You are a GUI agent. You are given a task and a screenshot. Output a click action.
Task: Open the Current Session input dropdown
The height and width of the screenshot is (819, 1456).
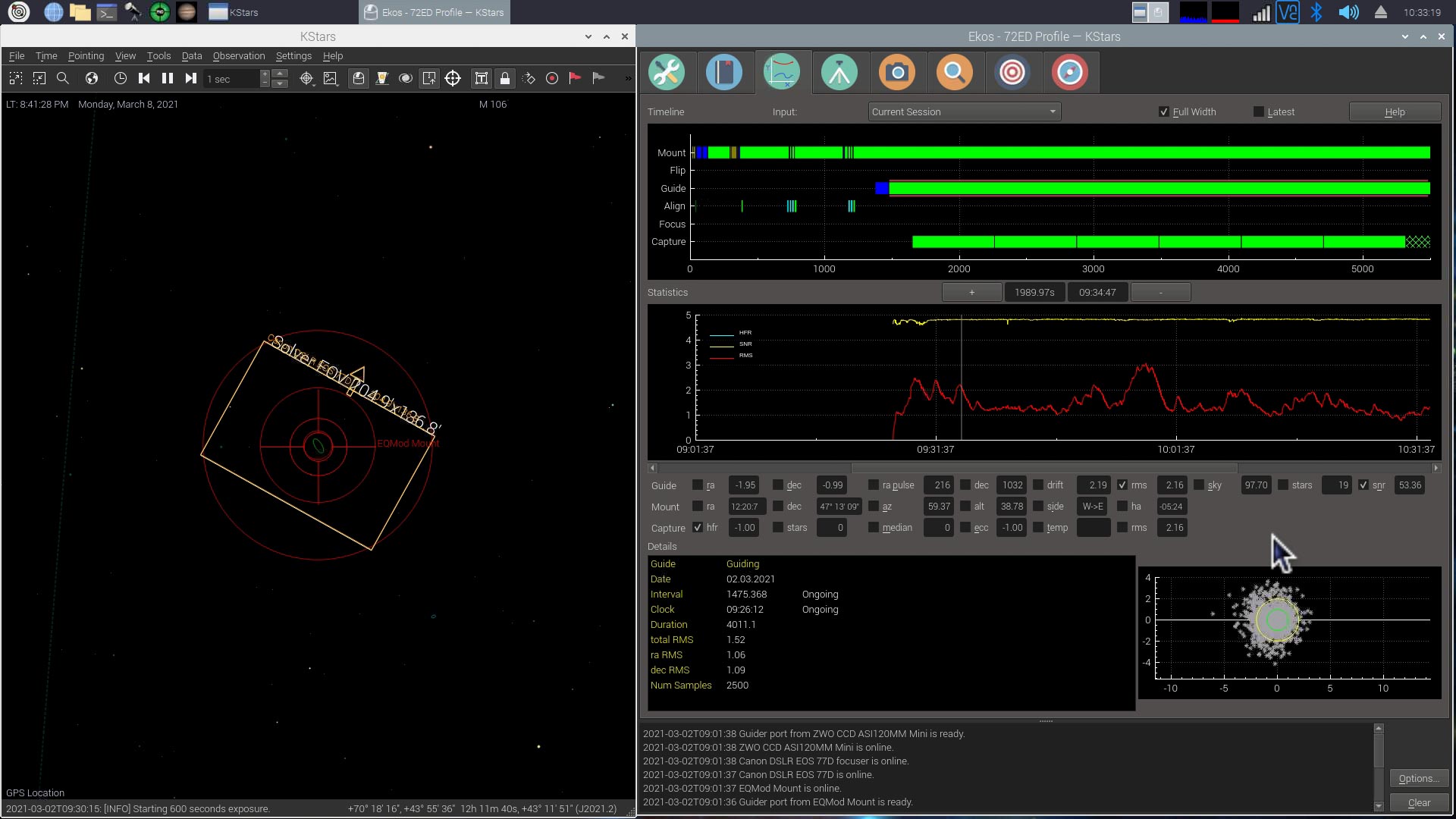(x=964, y=112)
